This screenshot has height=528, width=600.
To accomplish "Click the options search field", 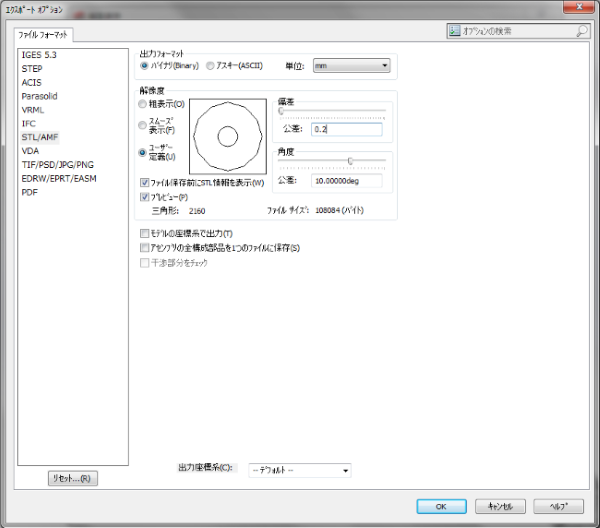I will [x=518, y=31].
